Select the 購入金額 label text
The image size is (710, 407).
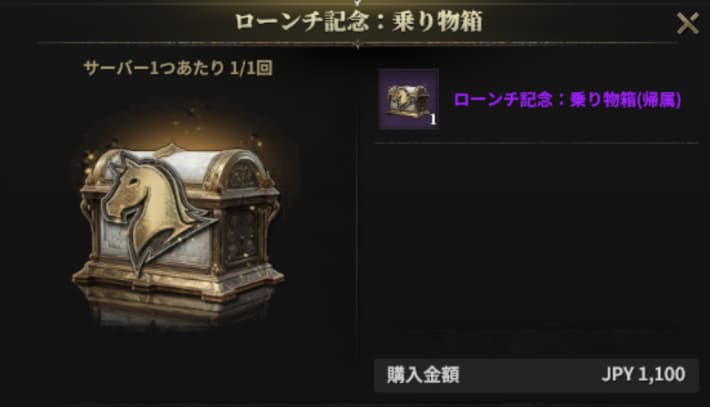(423, 375)
